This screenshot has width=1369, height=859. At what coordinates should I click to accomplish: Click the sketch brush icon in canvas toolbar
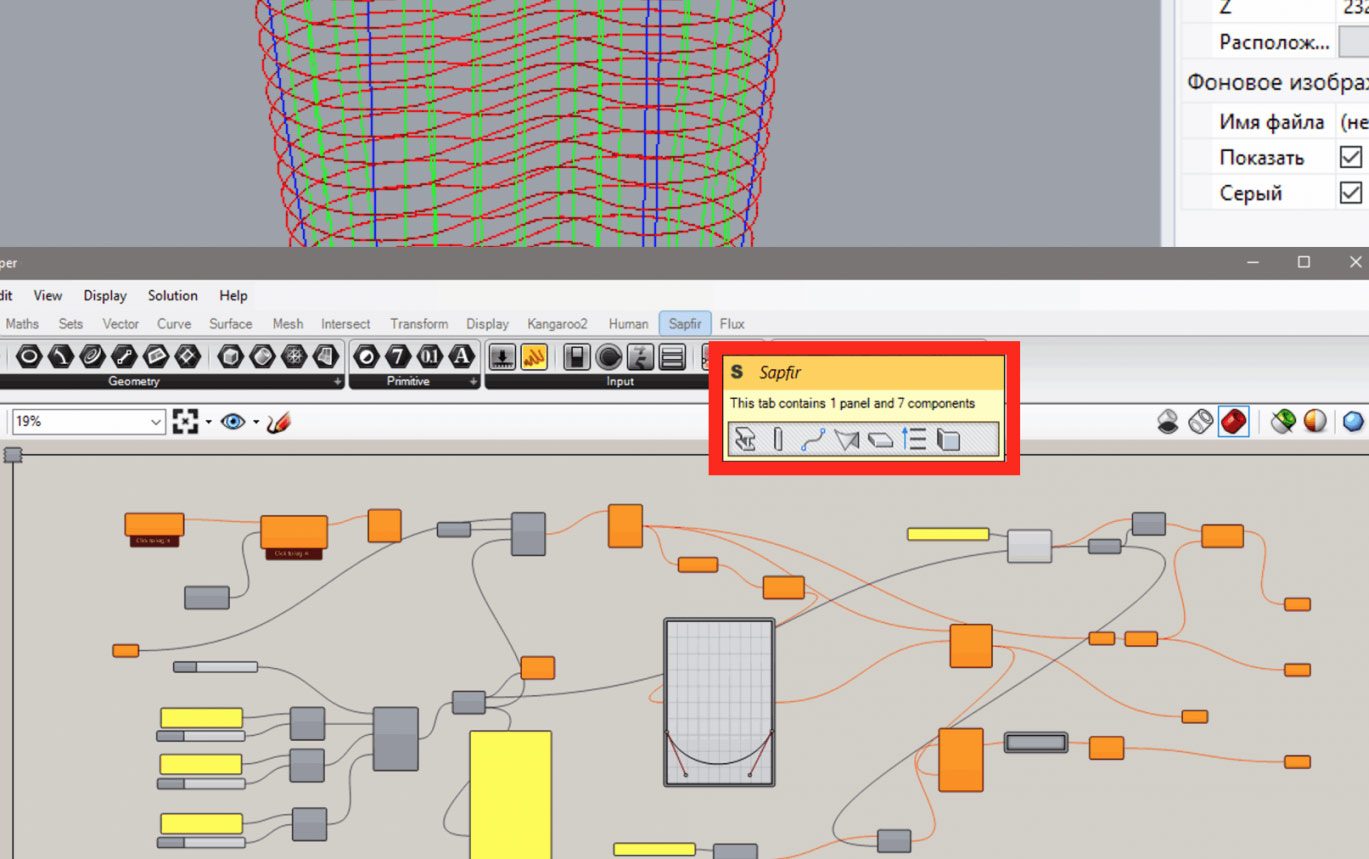(x=279, y=422)
